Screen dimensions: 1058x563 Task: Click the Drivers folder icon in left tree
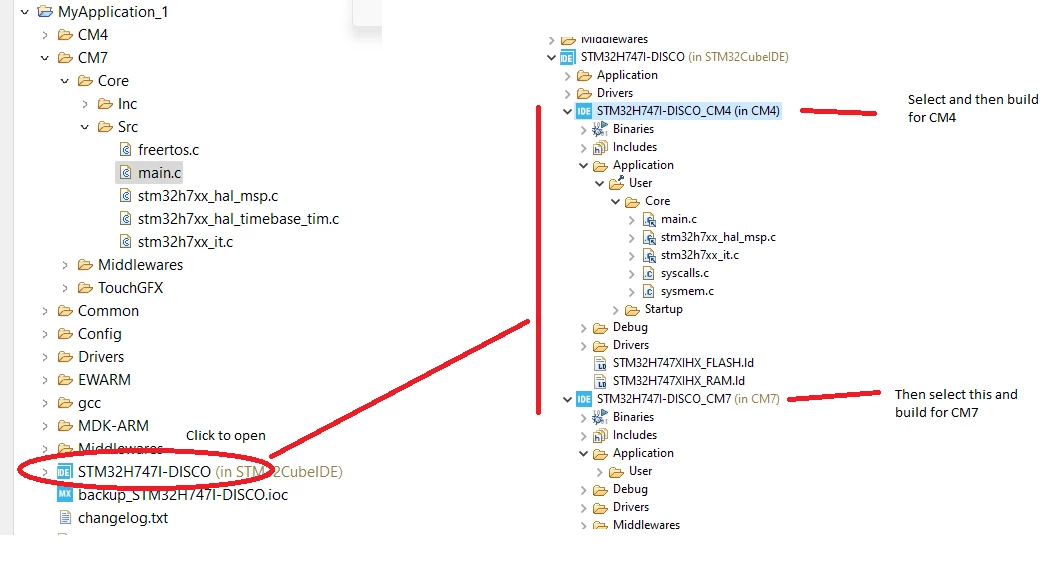pyautogui.click(x=65, y=356)
